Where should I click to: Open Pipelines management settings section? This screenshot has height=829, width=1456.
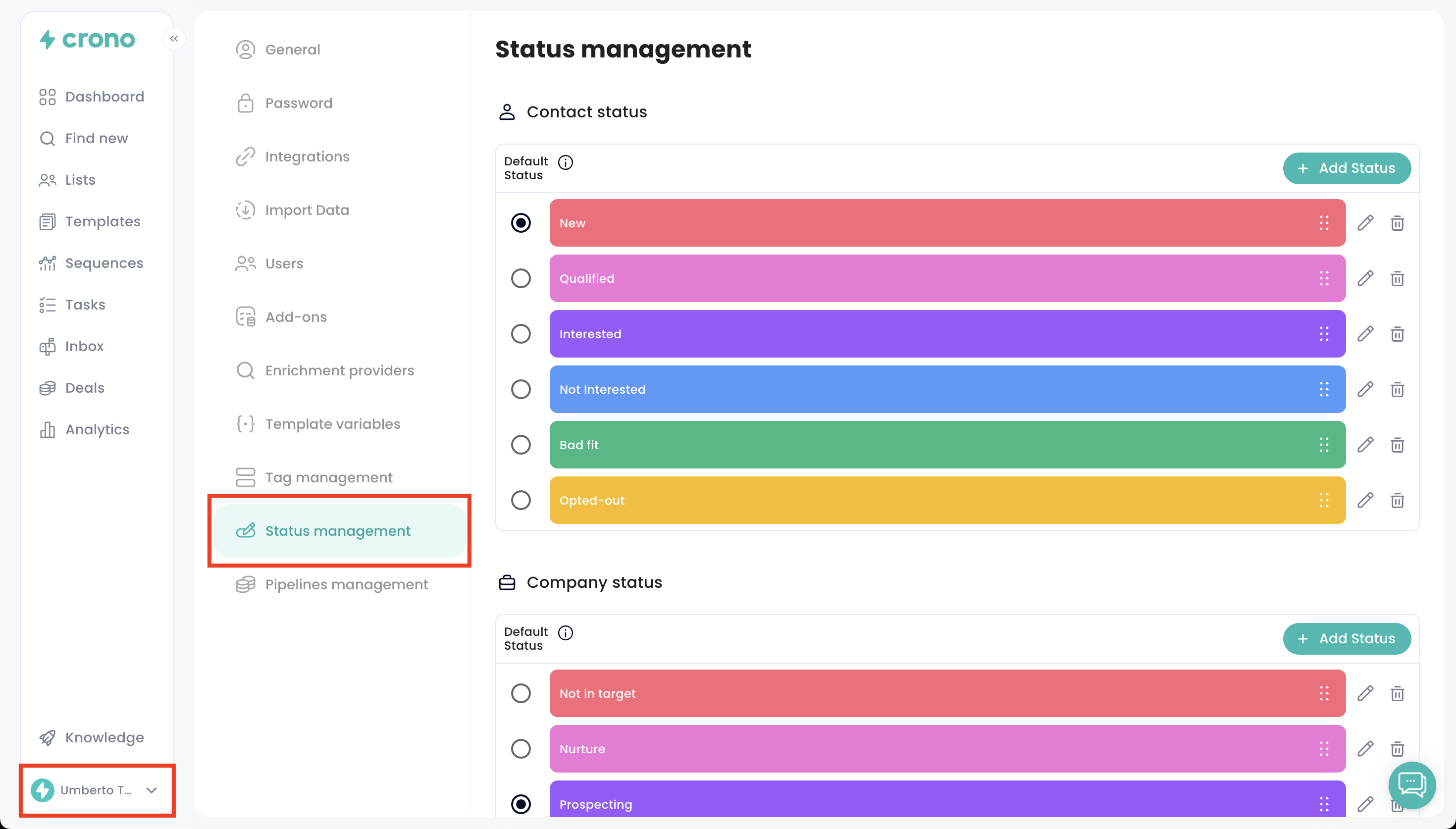346,584
